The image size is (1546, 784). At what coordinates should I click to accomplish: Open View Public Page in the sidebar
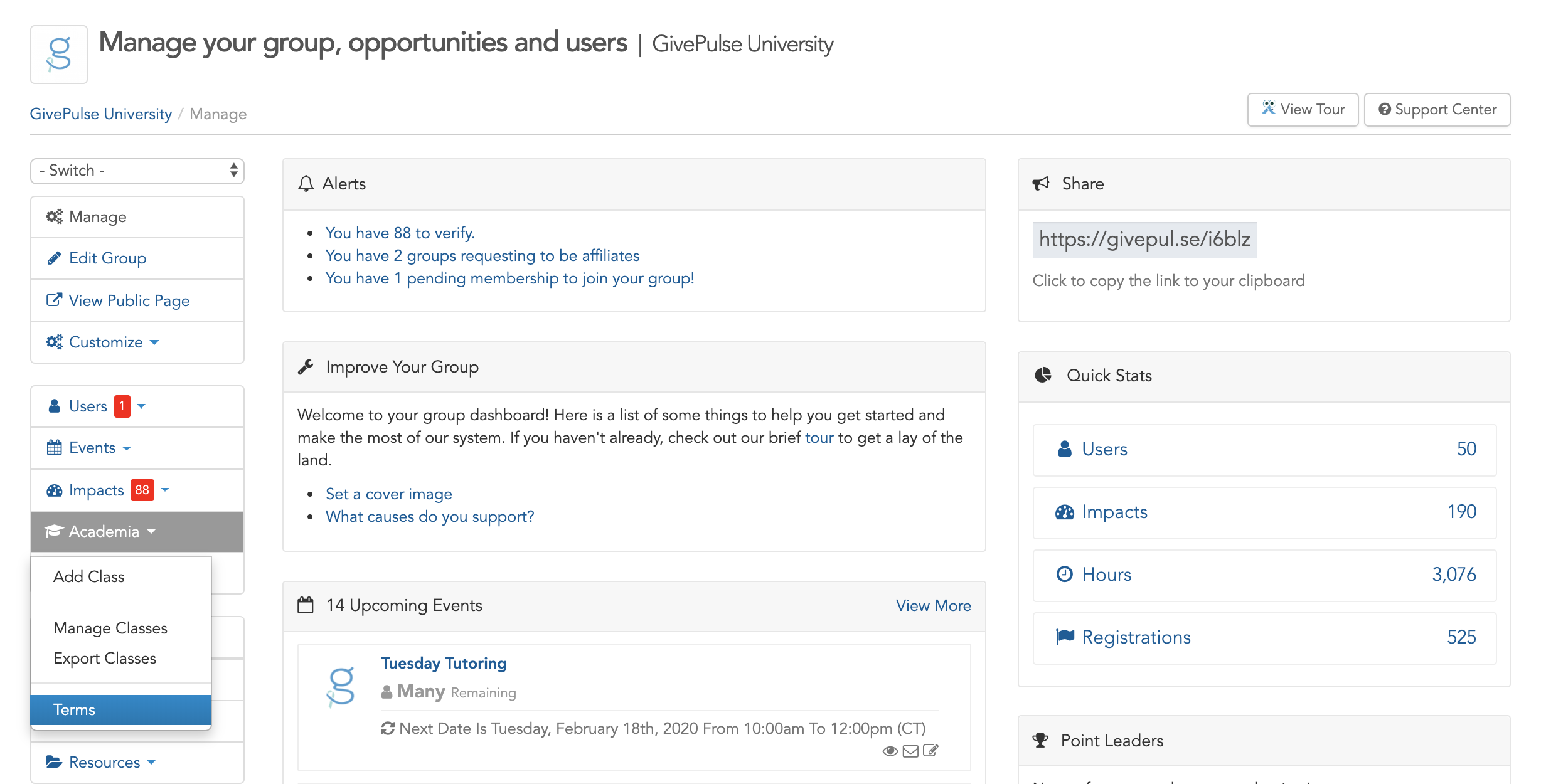pos(137,300)
